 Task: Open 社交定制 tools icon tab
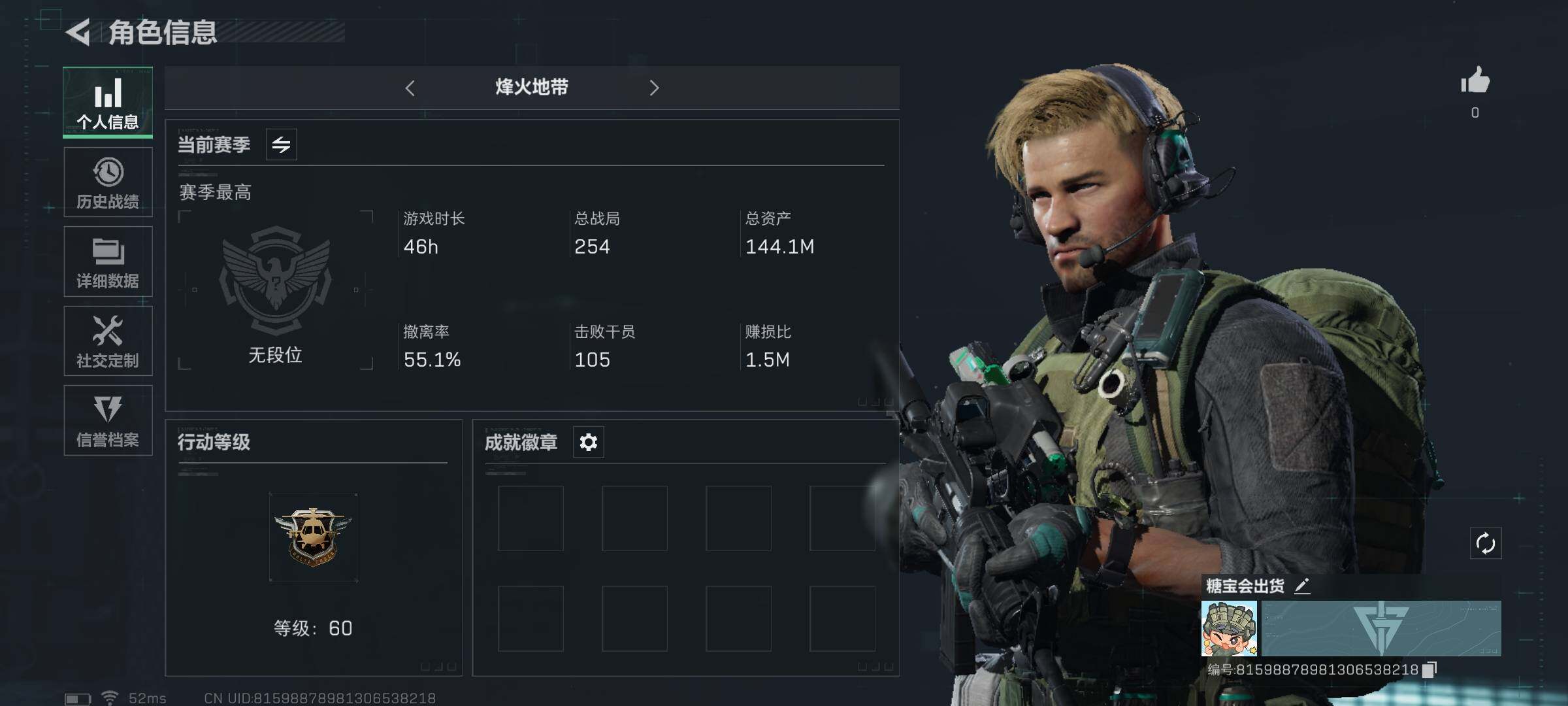108,341
